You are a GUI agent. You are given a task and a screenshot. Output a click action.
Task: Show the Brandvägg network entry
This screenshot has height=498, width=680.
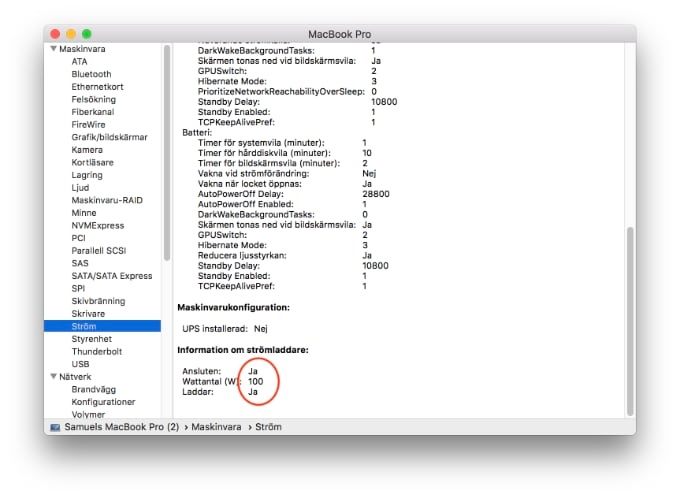95,389
